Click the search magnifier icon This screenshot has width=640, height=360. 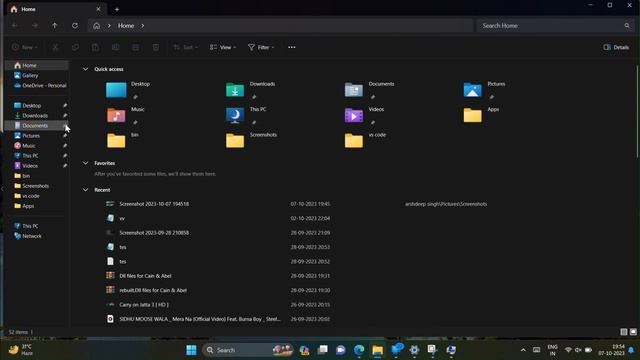coord(627,26)
